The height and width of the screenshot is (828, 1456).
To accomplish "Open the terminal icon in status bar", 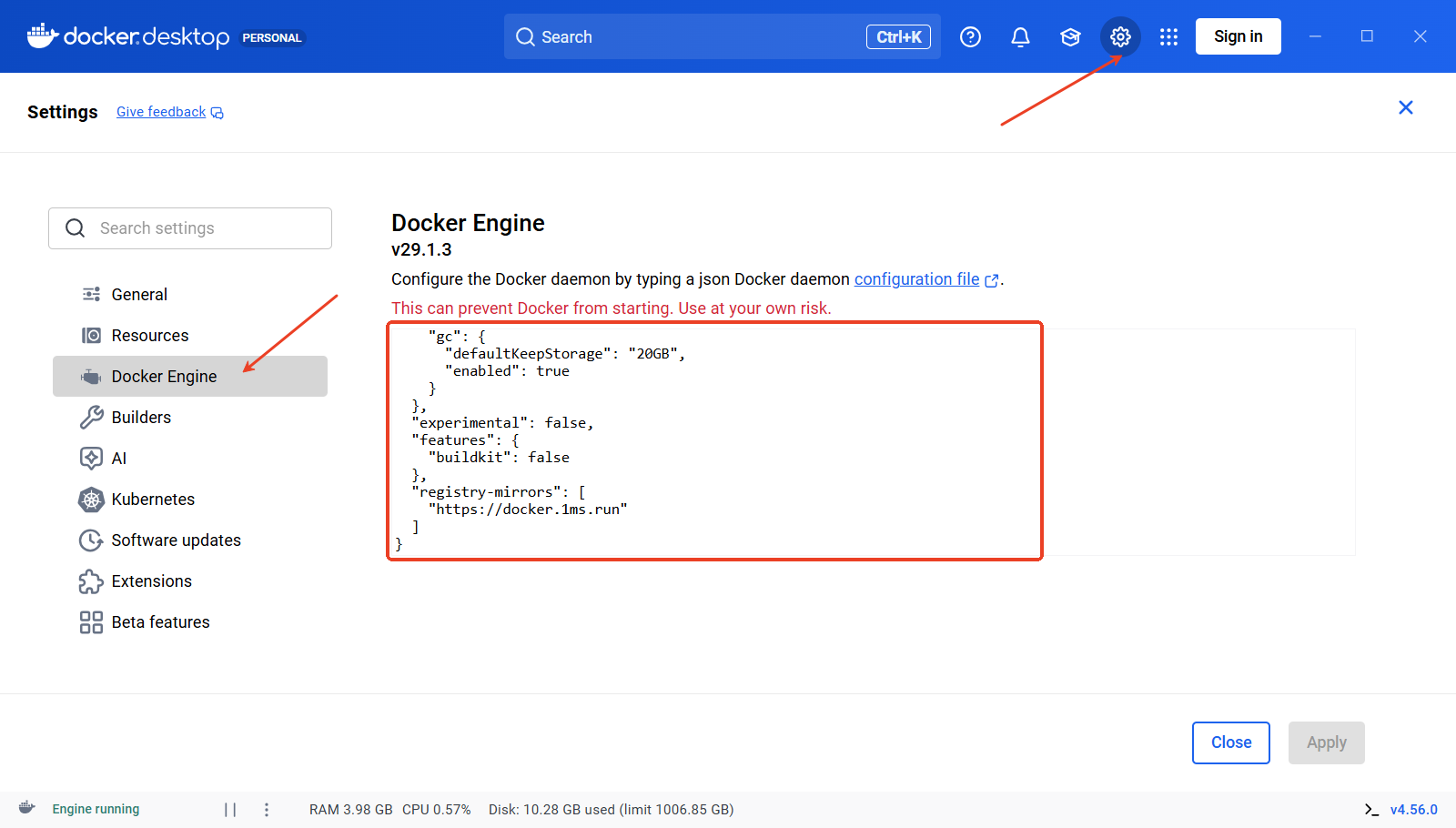I will click(1371, 809).
